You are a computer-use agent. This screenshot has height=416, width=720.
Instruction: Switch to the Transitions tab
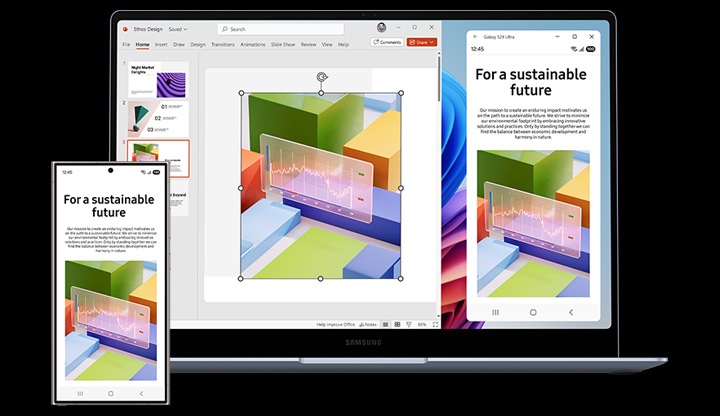tap(223, 44)
